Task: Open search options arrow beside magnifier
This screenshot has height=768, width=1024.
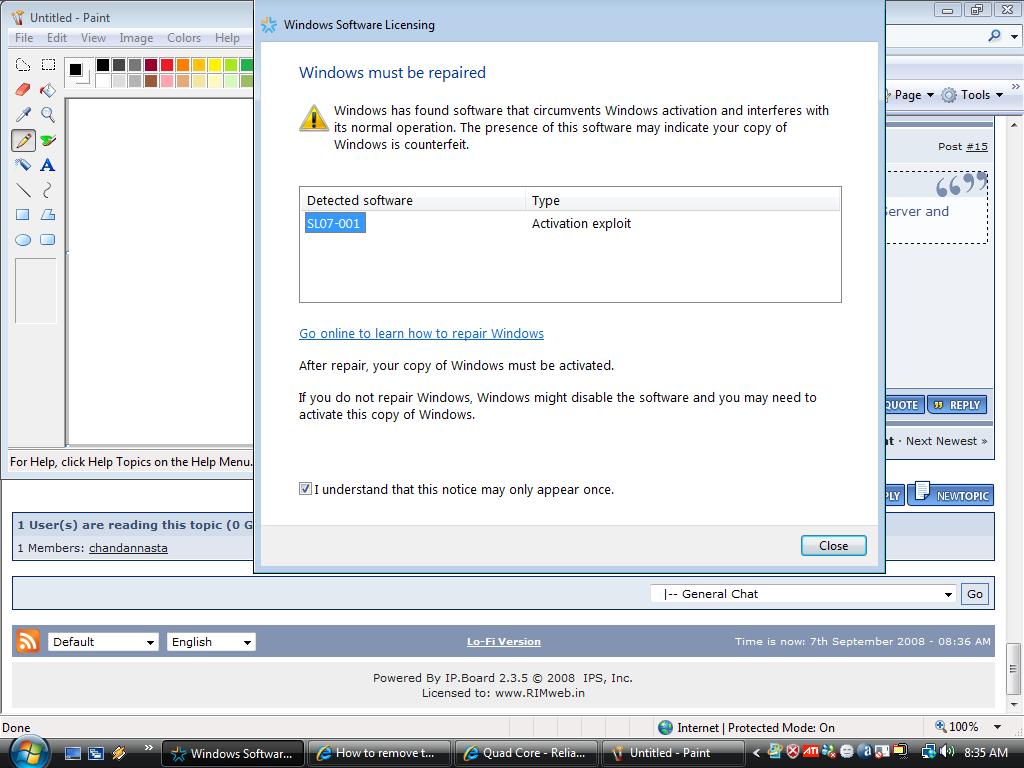Action: tap(1014, 37)
